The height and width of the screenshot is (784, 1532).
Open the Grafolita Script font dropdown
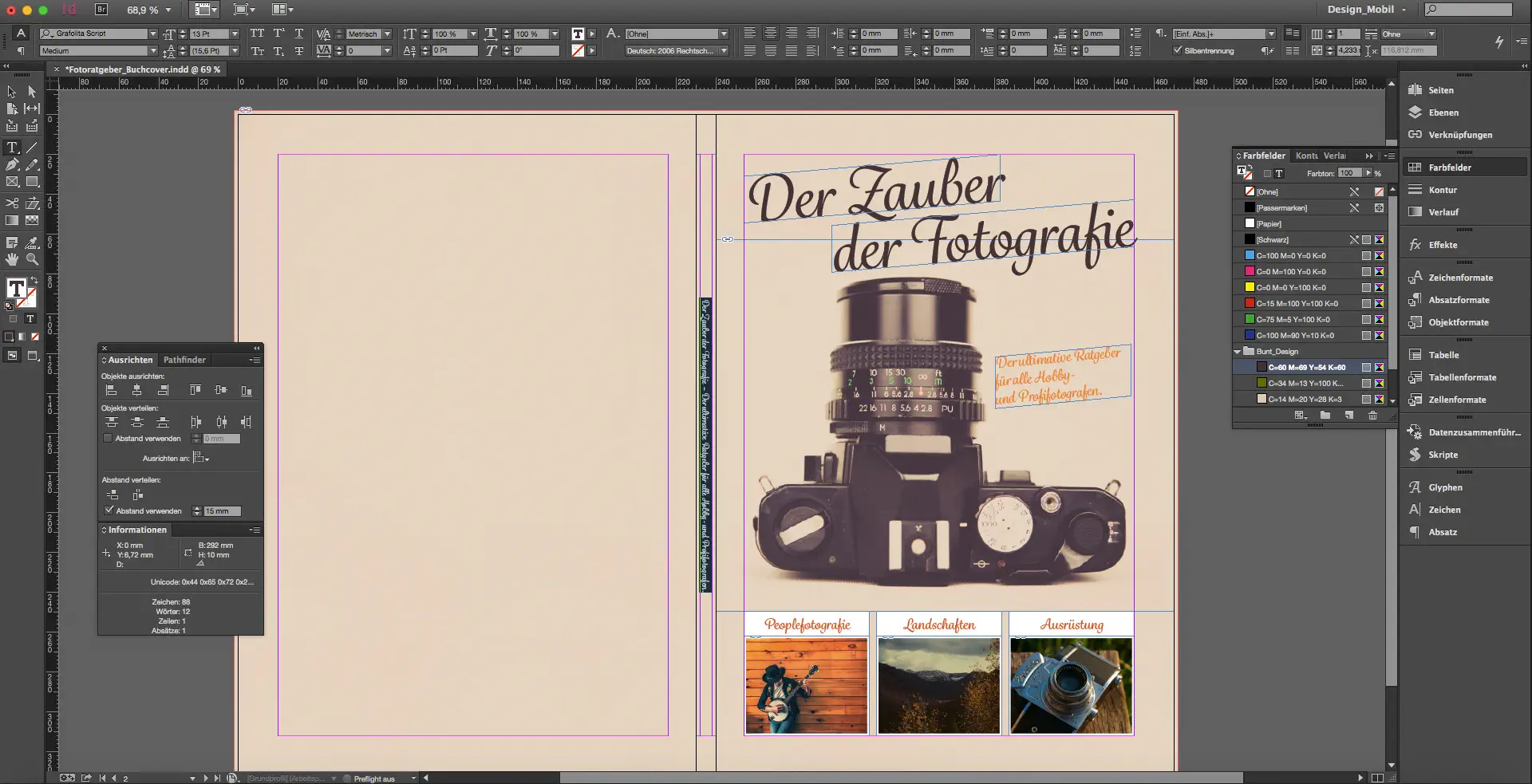pyautogui.click(x=154, y=33)
